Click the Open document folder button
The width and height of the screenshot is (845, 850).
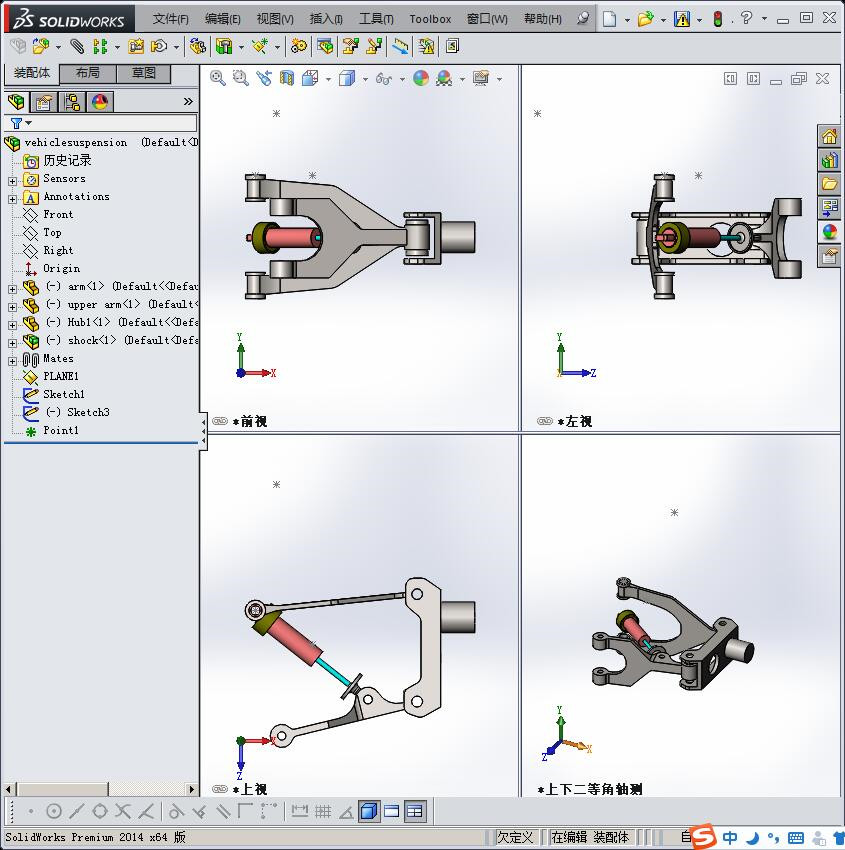pyautogui.click(x=645, y=19)
